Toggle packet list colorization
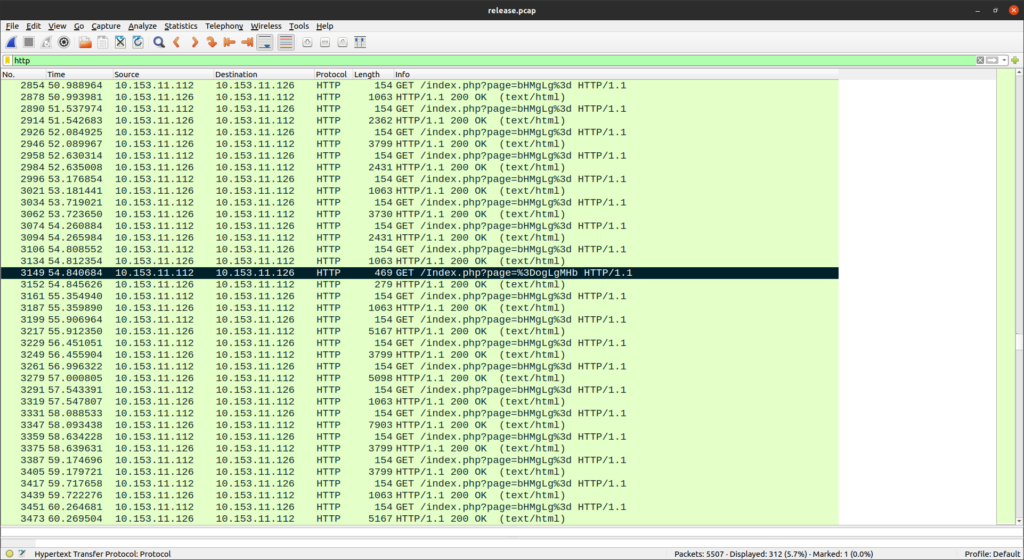Viewport: 1024px width, 560px height. [x=286, y=43]
